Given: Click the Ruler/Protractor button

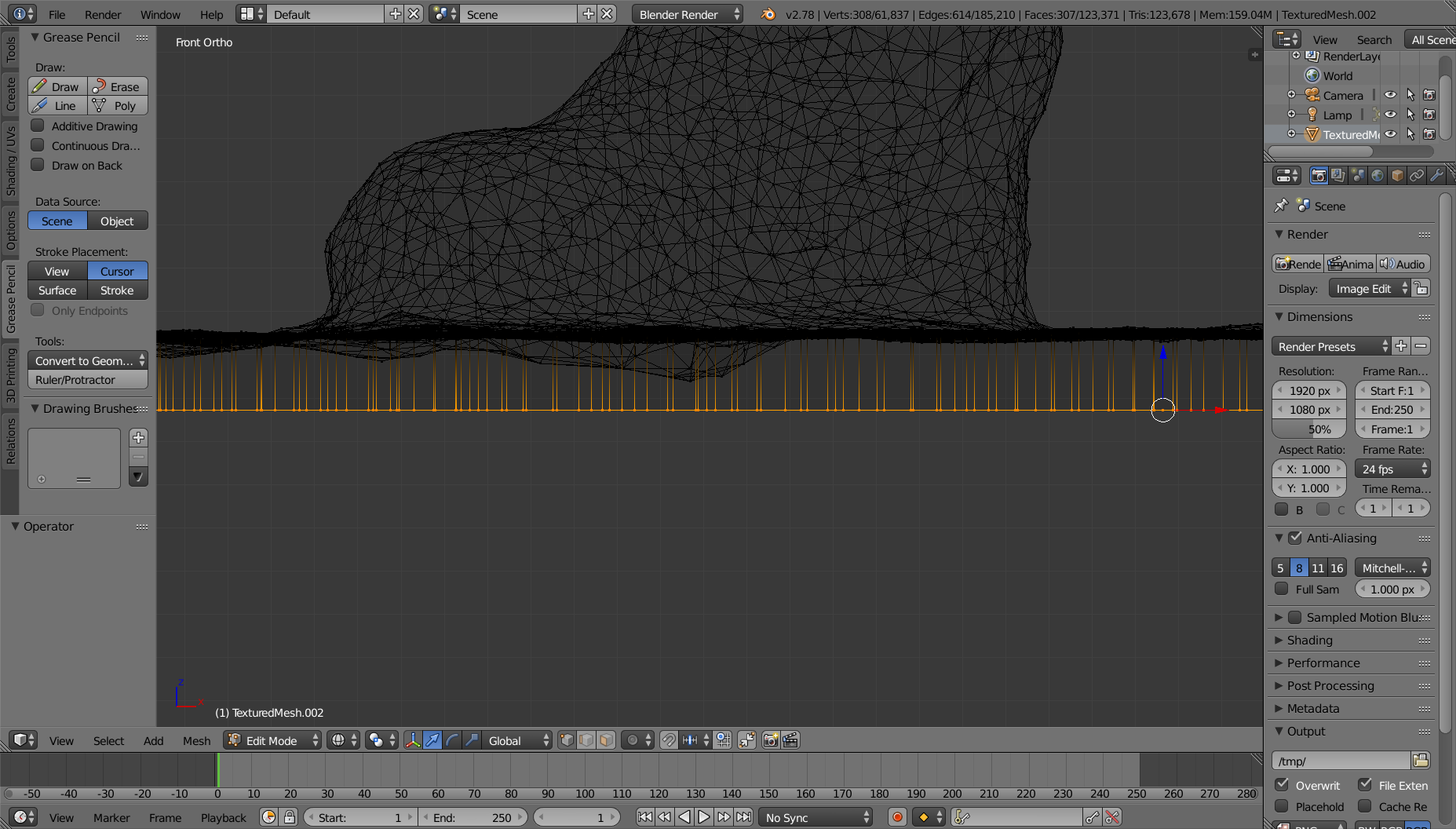Looking at the screenshot, I should tap(87, 379).
